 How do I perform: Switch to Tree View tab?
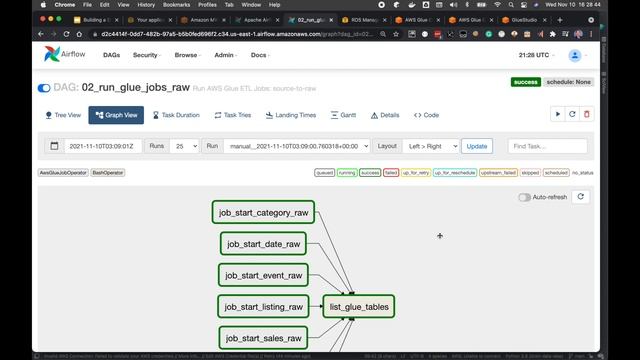tap(63, 115)
